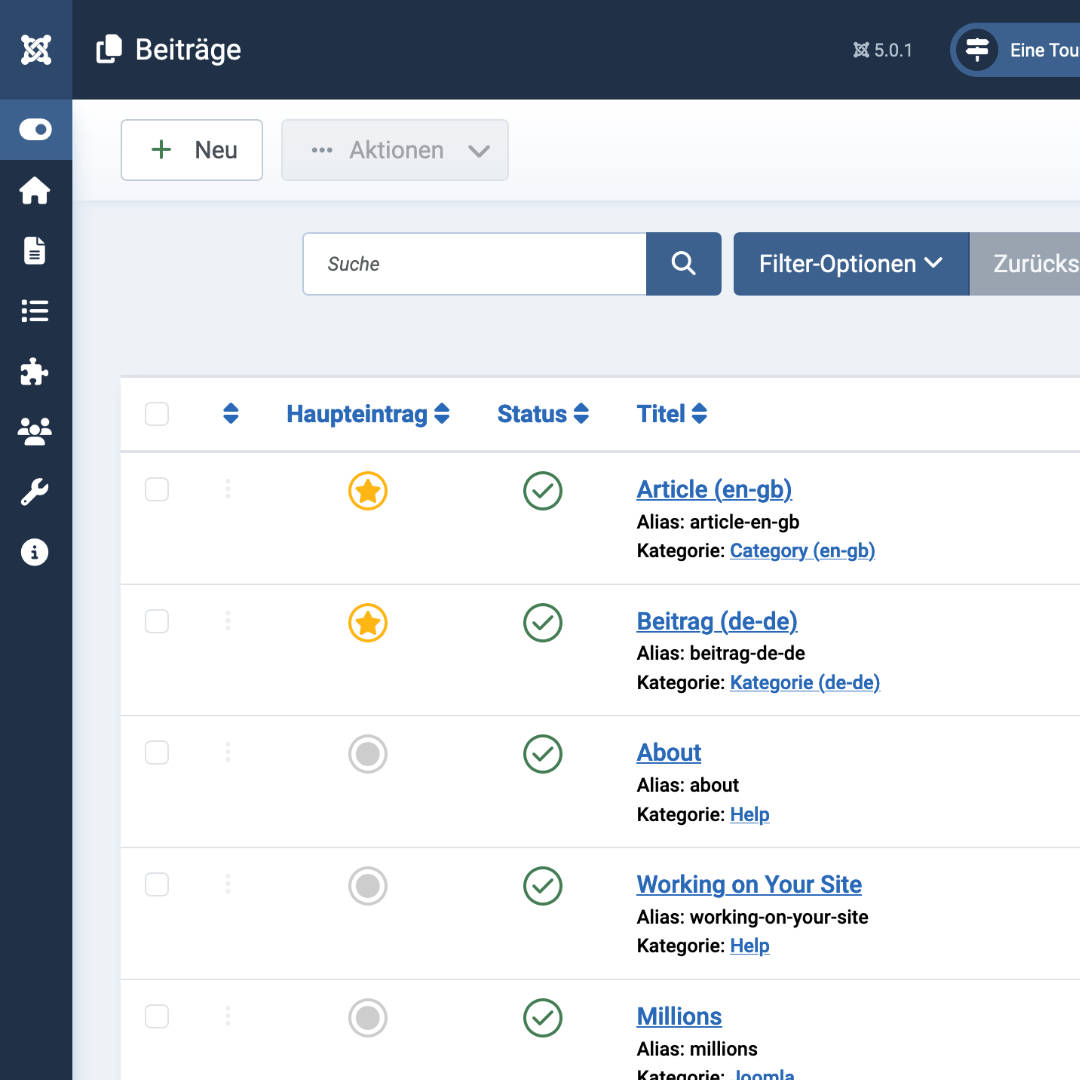Expand Filter-Optionen
The height and width of the screenshot is (1080, 1080).
tap(851, 264)
